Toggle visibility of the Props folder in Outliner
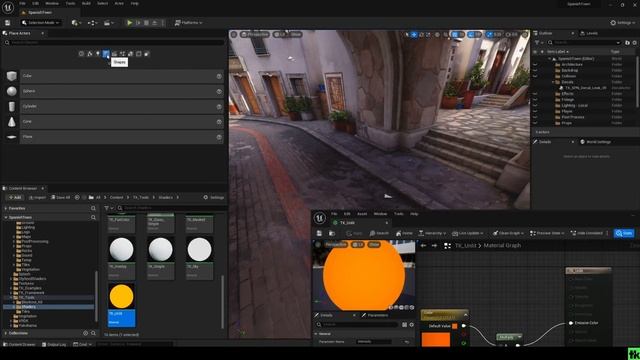Screen dimensions: 640x360 tap(535, 123)
